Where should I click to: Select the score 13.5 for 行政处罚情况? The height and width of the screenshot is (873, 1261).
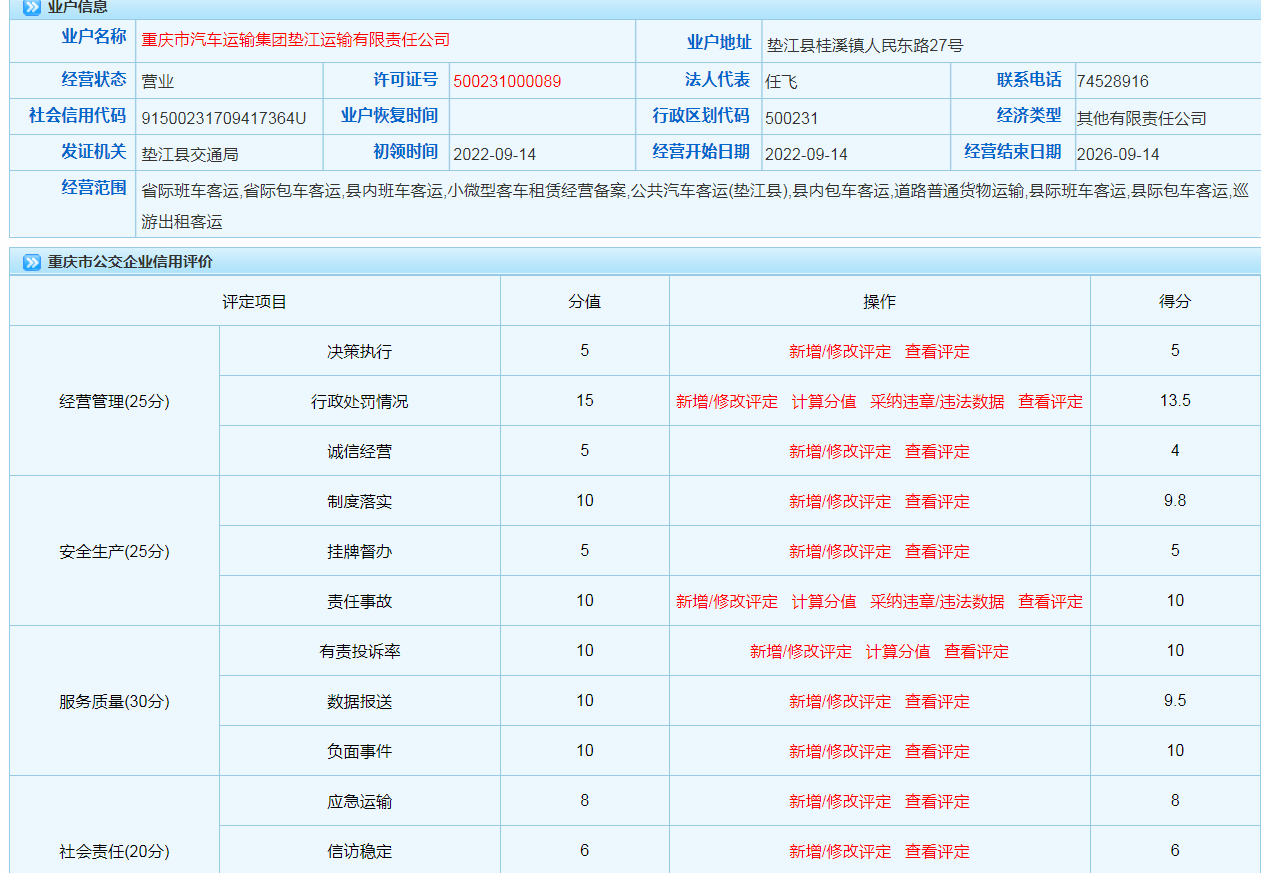pos(1175,400)
